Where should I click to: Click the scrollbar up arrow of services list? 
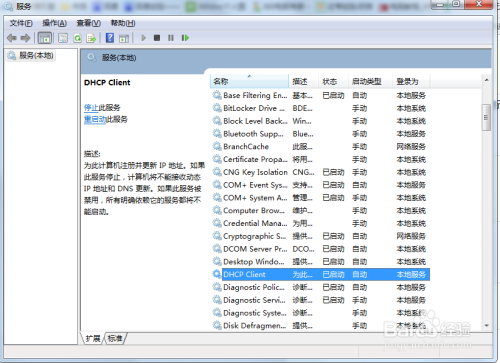click(486, 80)
